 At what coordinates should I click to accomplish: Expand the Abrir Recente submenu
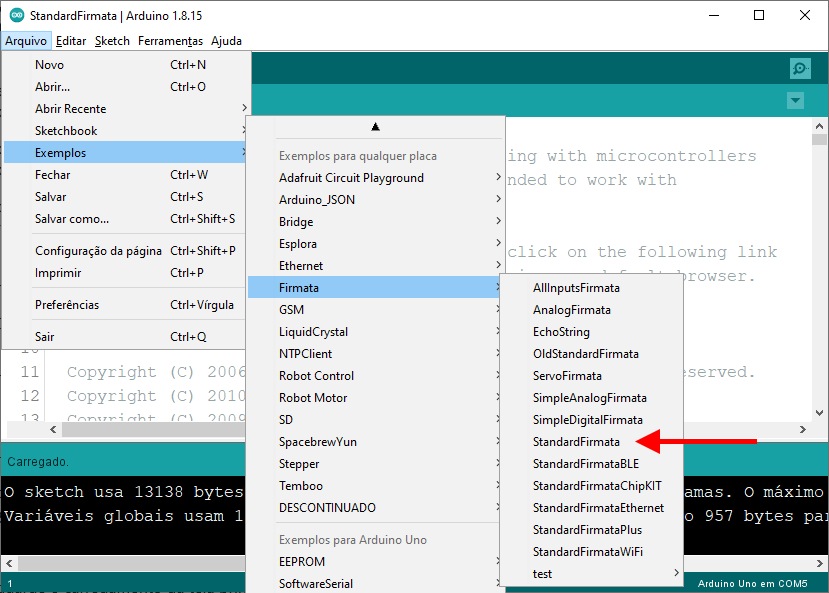(125, 109)
